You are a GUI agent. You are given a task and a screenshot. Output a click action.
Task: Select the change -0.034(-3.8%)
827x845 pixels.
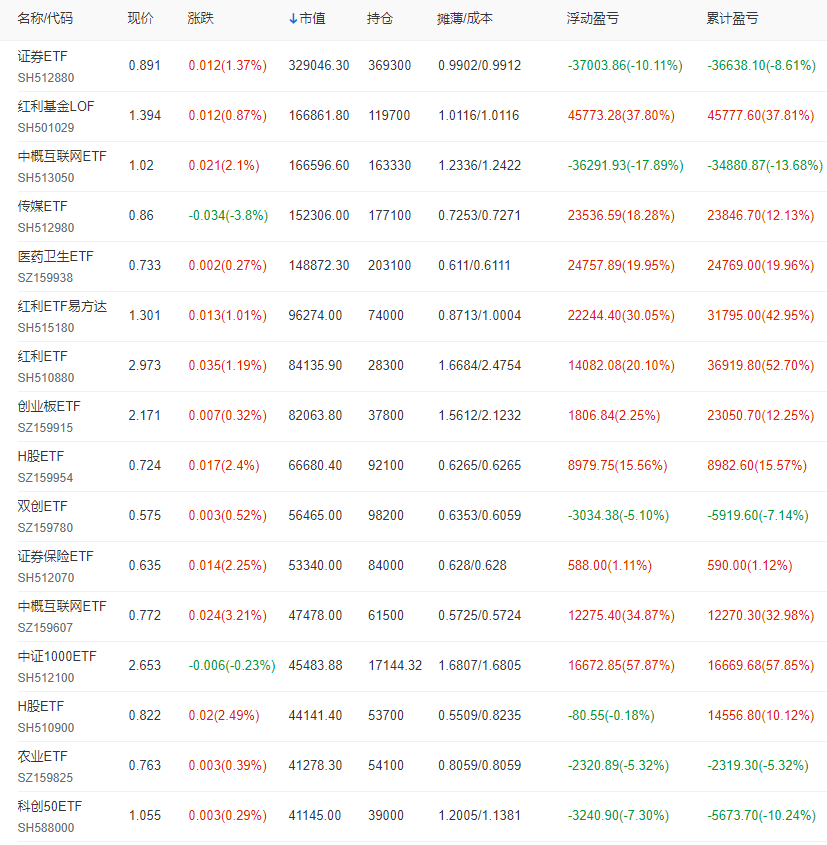point(228,216)
